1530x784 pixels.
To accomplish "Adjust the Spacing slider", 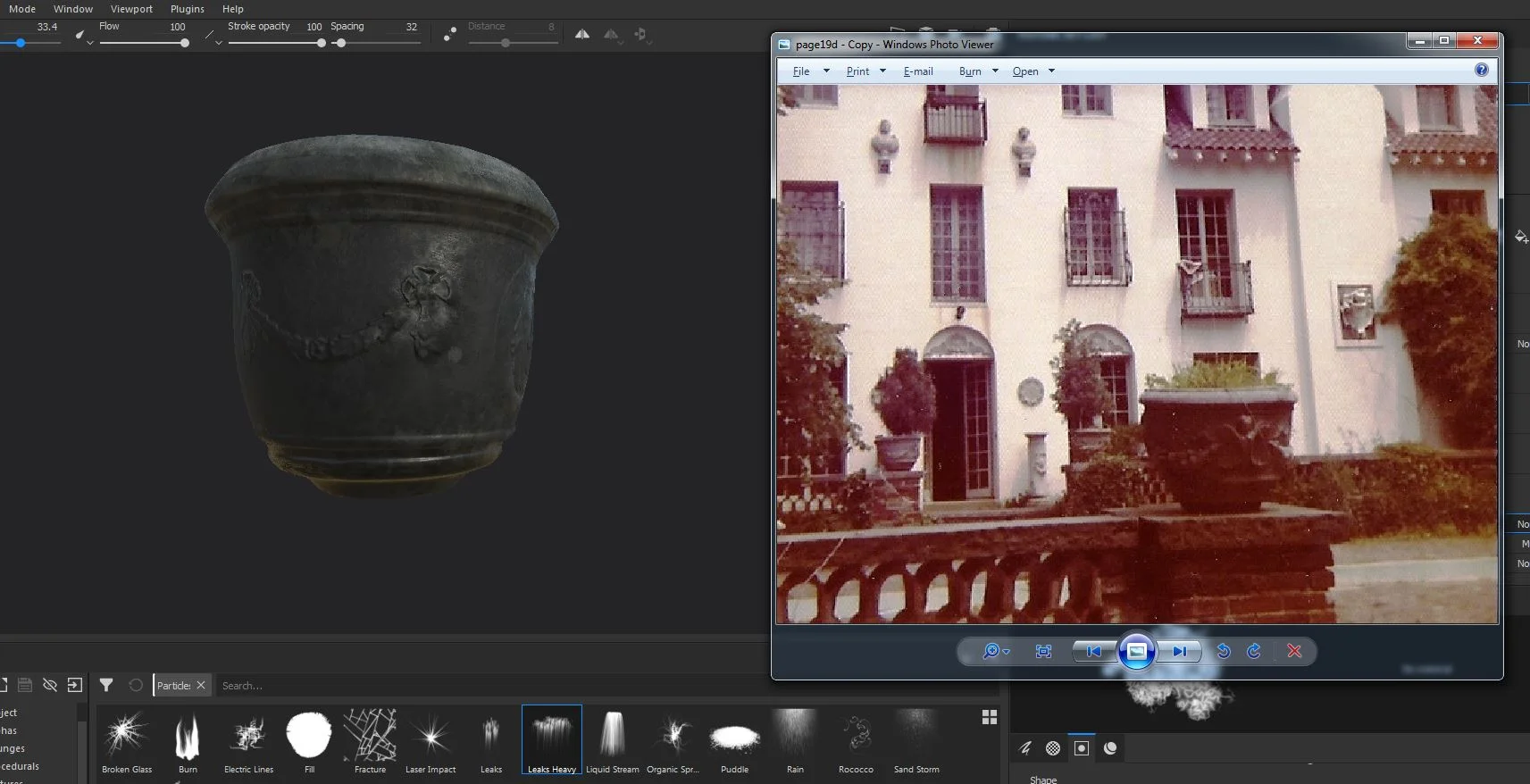I will [375, 43].
